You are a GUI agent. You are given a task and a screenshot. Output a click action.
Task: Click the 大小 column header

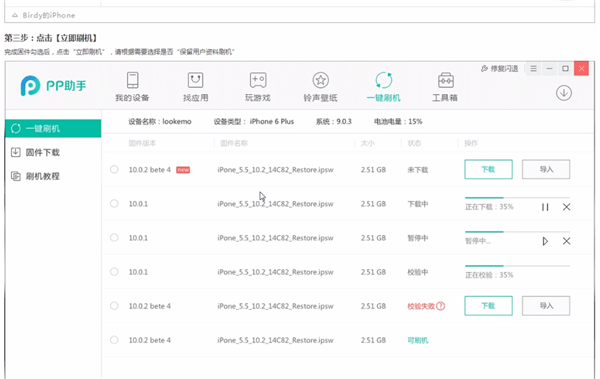pyautogui.click(x=368, y=143)
